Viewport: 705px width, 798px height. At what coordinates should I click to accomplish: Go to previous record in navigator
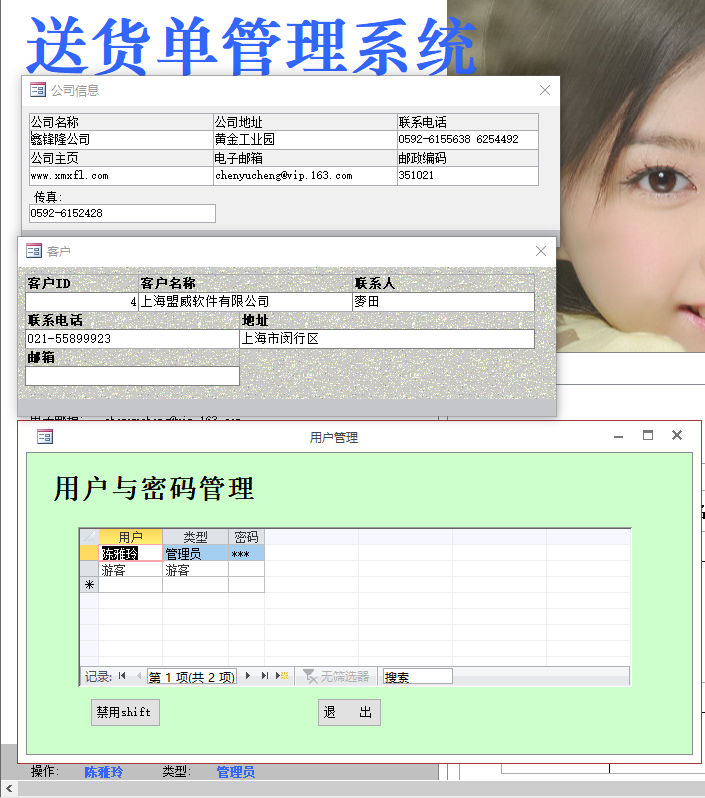pos(138,677)
